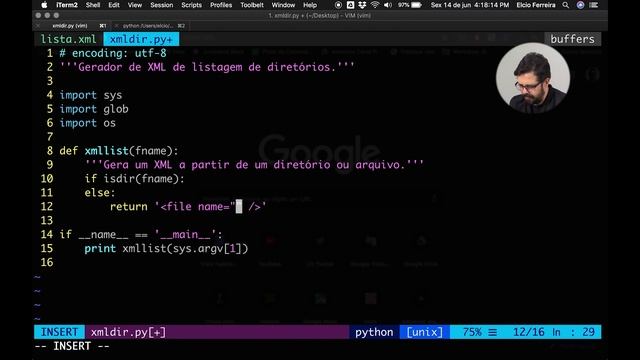Viewport: 640px width, 360px height.
Task: Close the python terminal tab
Action: (x=116, y=26)
